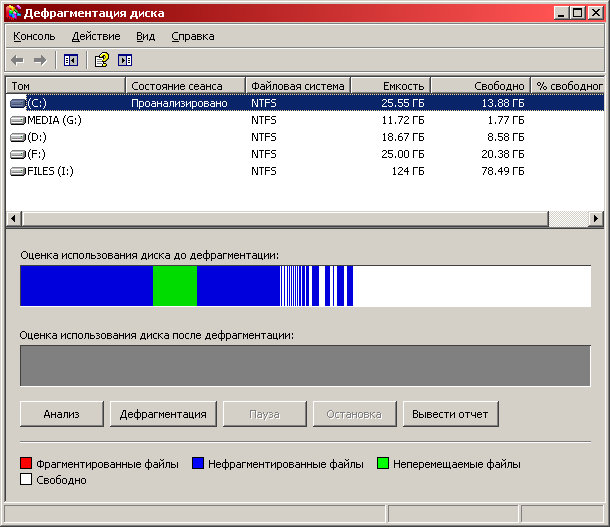
Task: Select the MEDIA (G:) drive icon
Action: click(x=18, y=120)
